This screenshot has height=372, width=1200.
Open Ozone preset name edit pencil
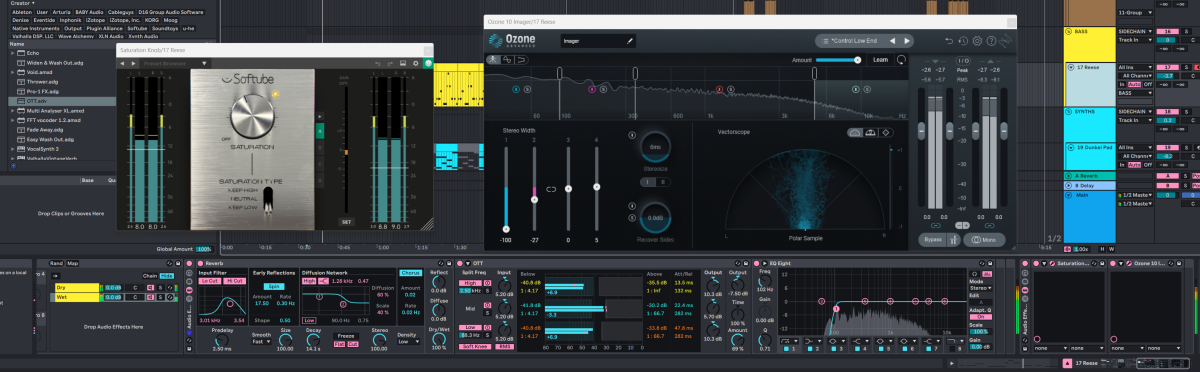(630, 41)
